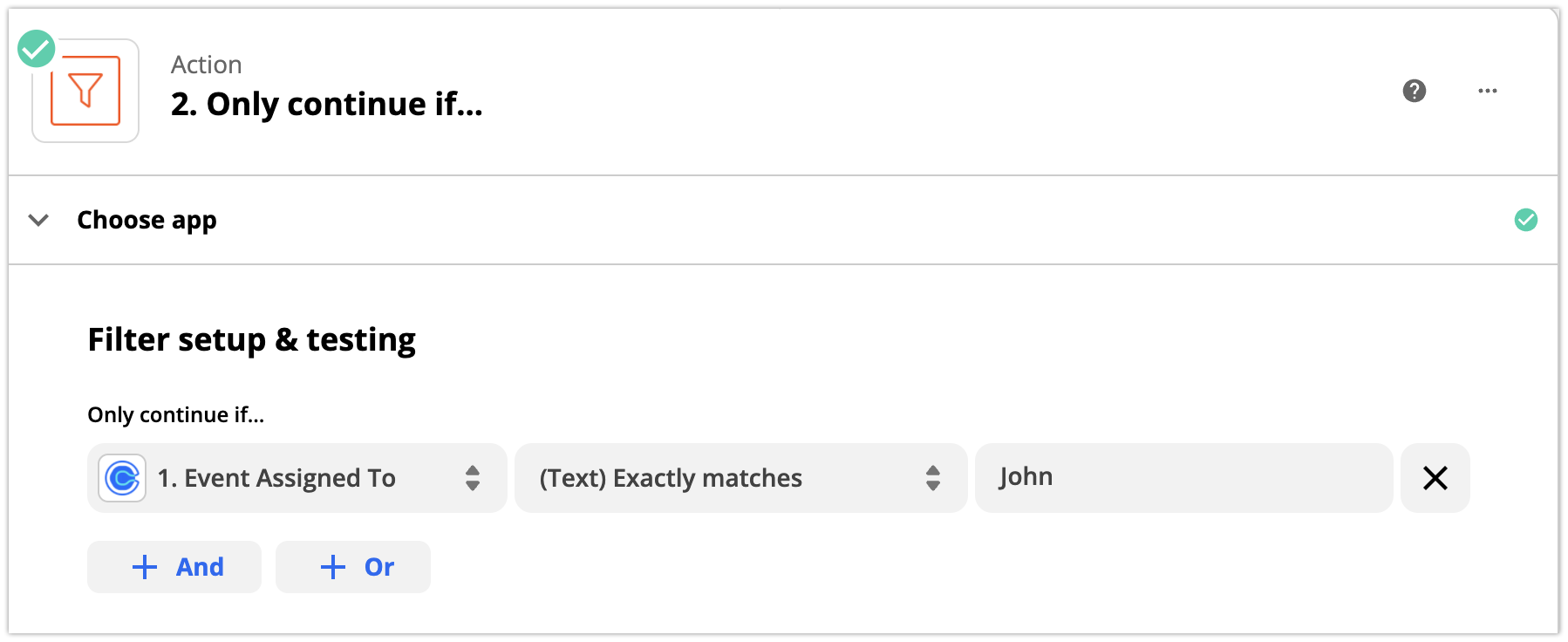Viewport: 1568px width, 642px height.
Task: Click the "Filter setup & testing" heading
Action: 251,339
